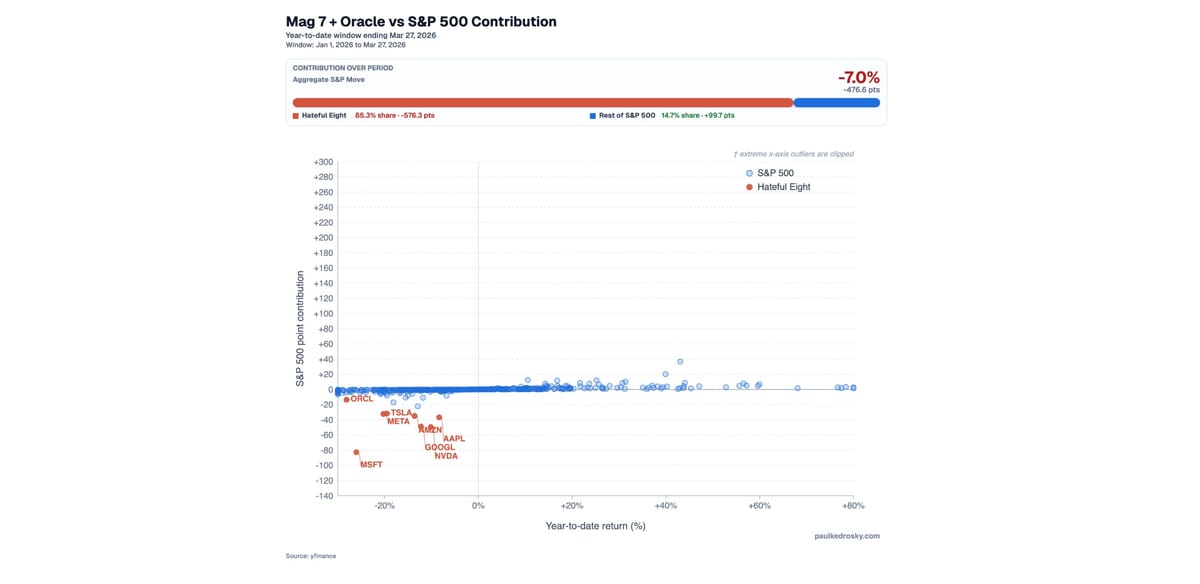Click the AAPL red data point
This screenshot has height=584, width=1200.
pos(439,418)
